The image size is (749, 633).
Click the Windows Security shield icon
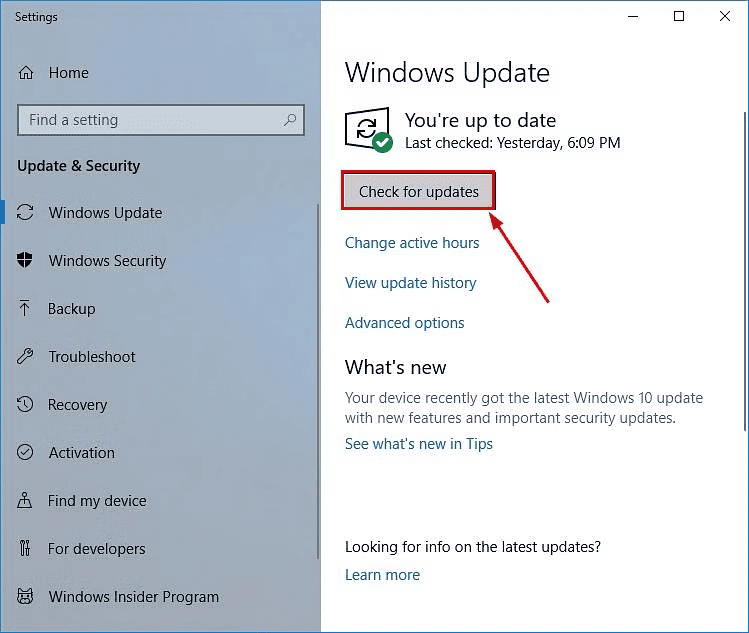pos(27,261)
